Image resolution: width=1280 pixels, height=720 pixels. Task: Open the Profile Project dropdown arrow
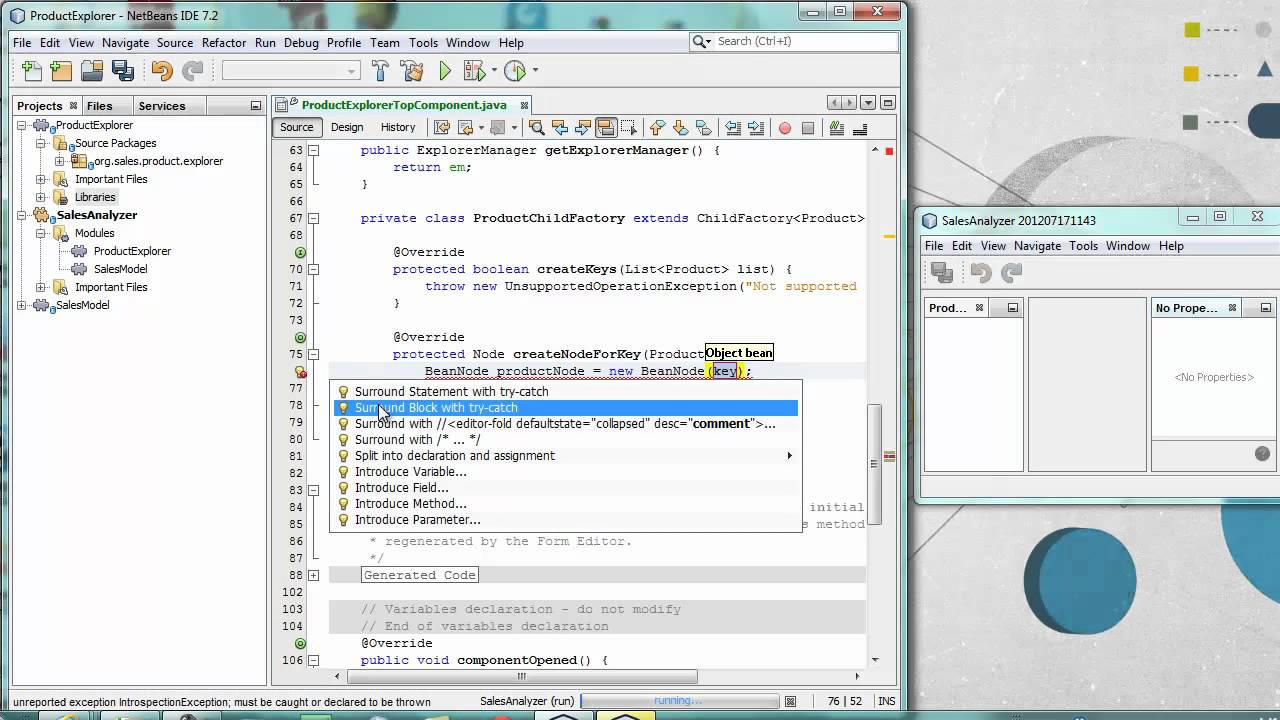(535, 71)
